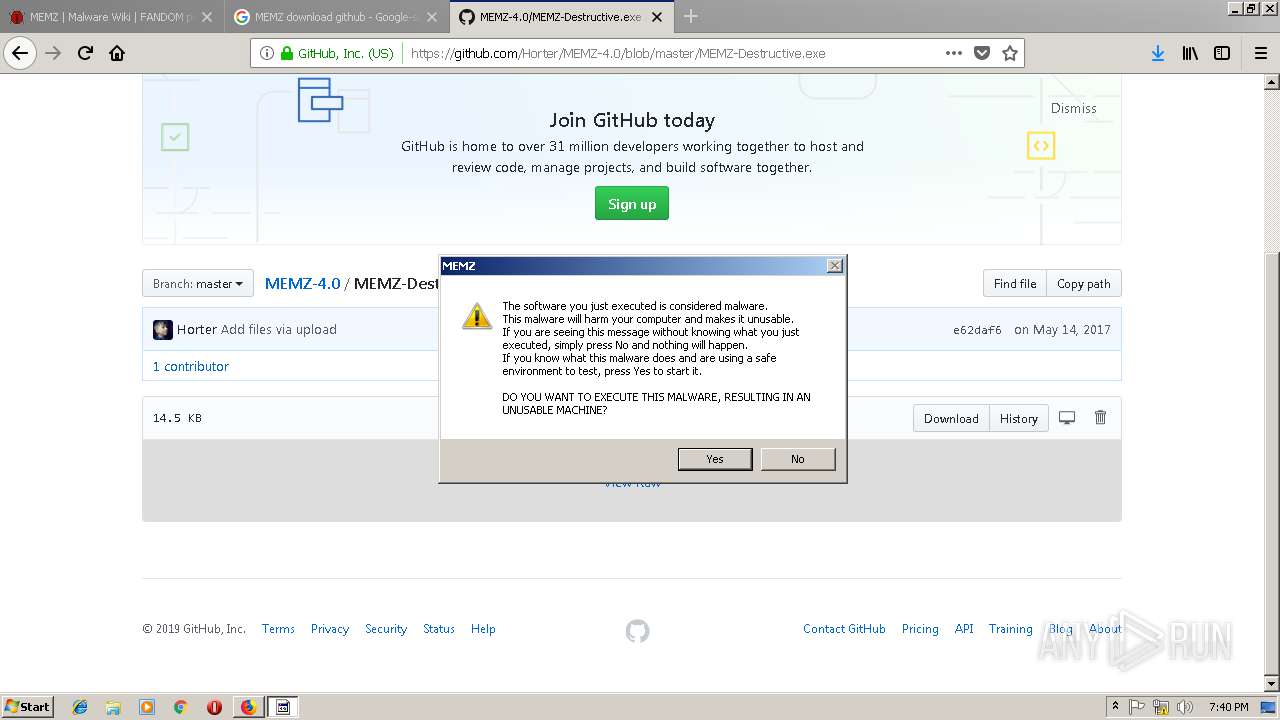Toggle the Firefox sidebar view

click(1222, 53)
